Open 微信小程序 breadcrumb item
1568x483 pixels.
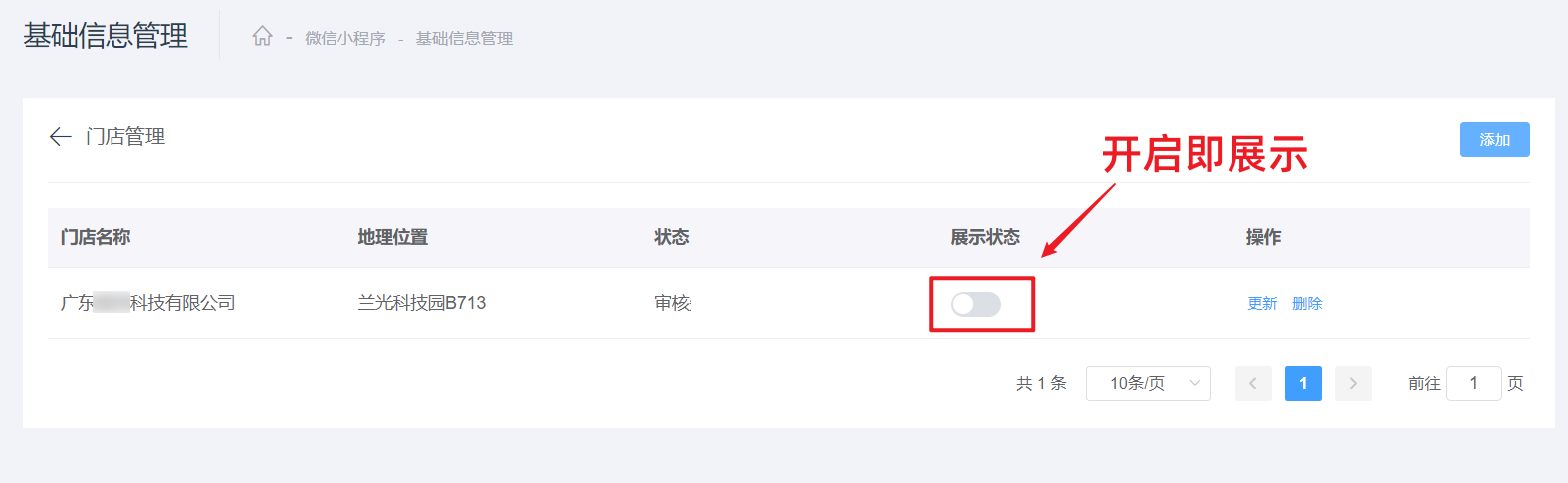[x=345, y=38]
